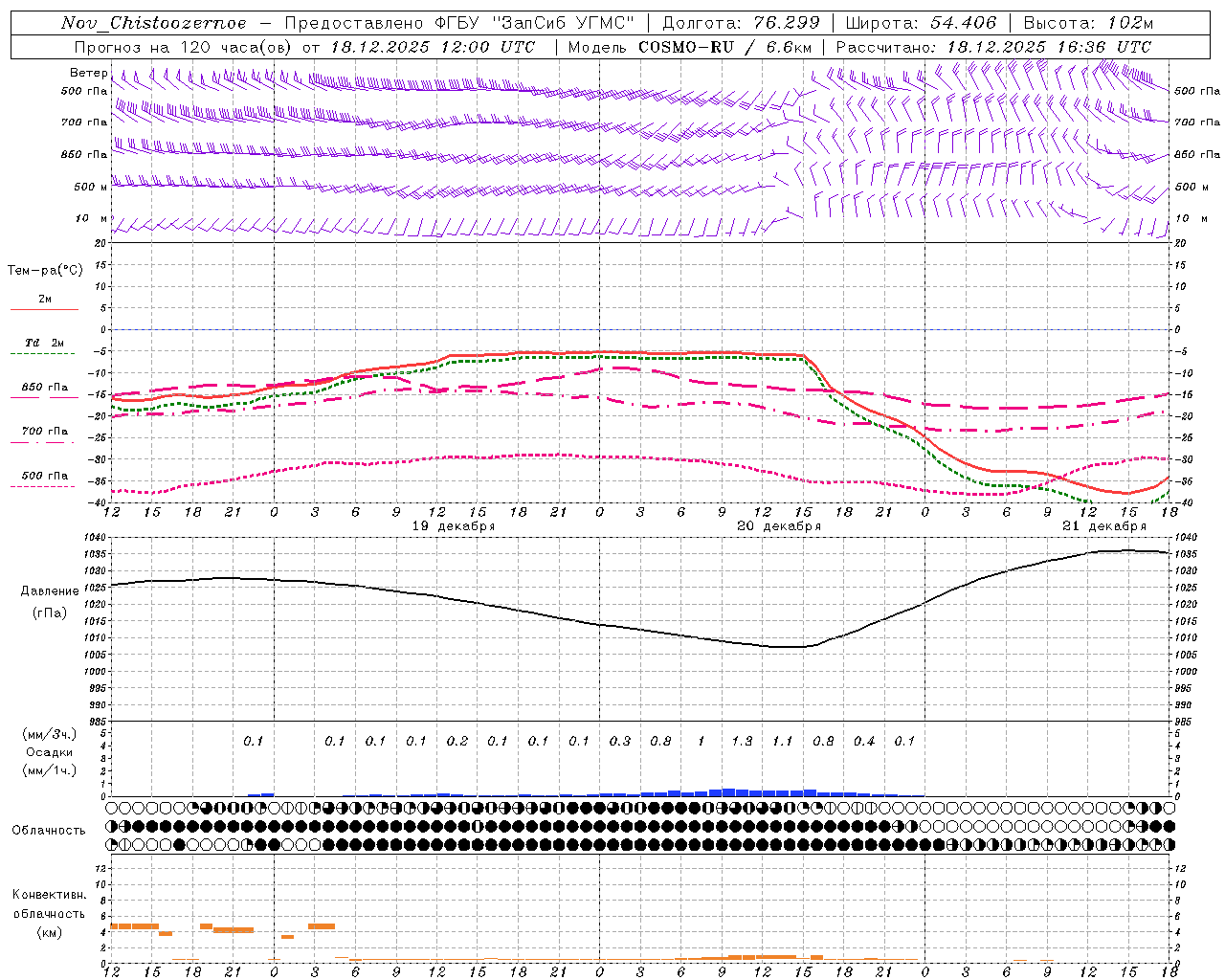The height and width of the screenshot is (980, 1225).
Task: Click the 'Ветер' wind panel label
Action: point(88,73)
